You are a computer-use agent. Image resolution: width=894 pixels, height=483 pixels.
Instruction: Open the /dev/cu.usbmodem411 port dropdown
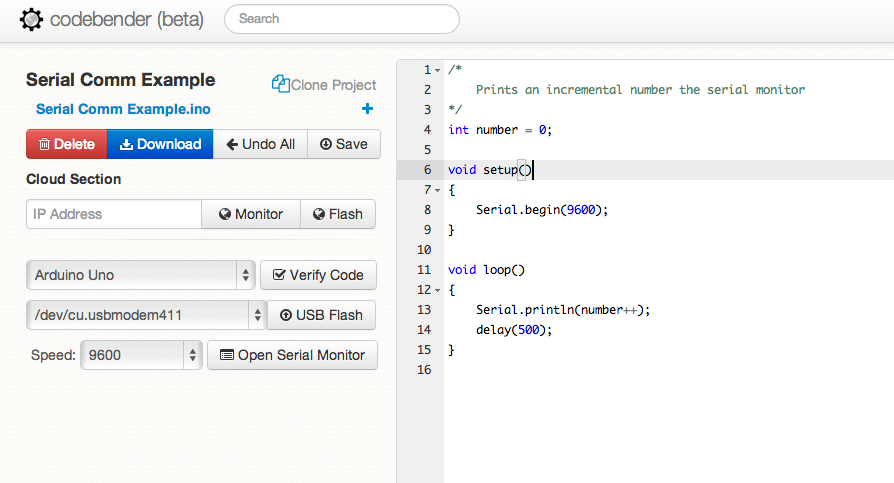(147, 315)
